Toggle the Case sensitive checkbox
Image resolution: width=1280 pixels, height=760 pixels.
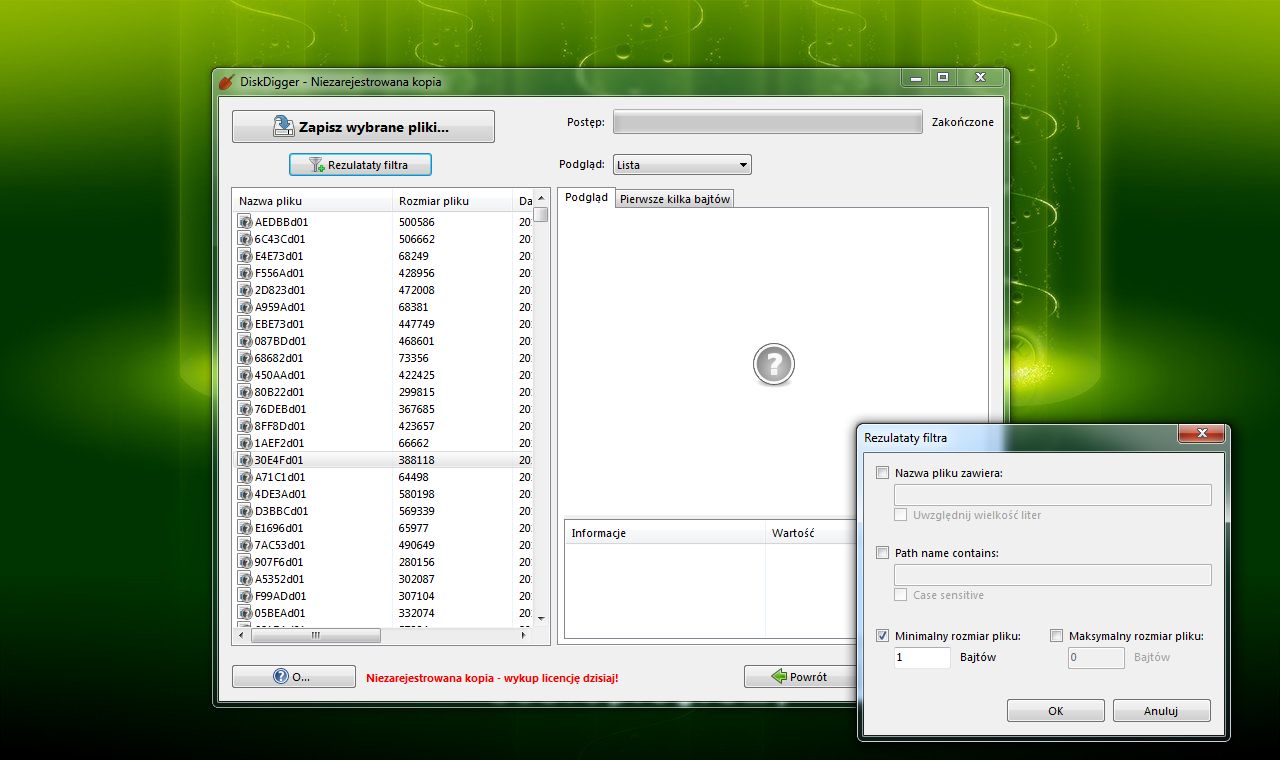point(901,595)
